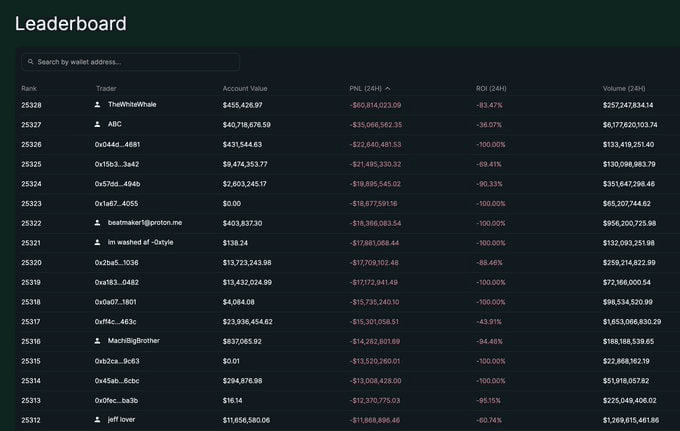Sort by the Volume (24H) column header
The width and height of the screenshot is (680, 431).
[x=624, y=88]
